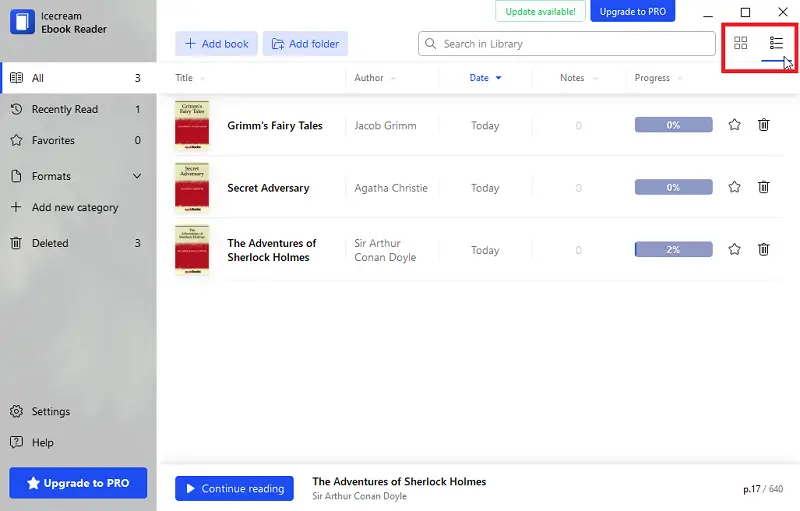Click the search magnifier icon
Image resolution: width=800 pixels, height=511 pixels.
point(431,44)
